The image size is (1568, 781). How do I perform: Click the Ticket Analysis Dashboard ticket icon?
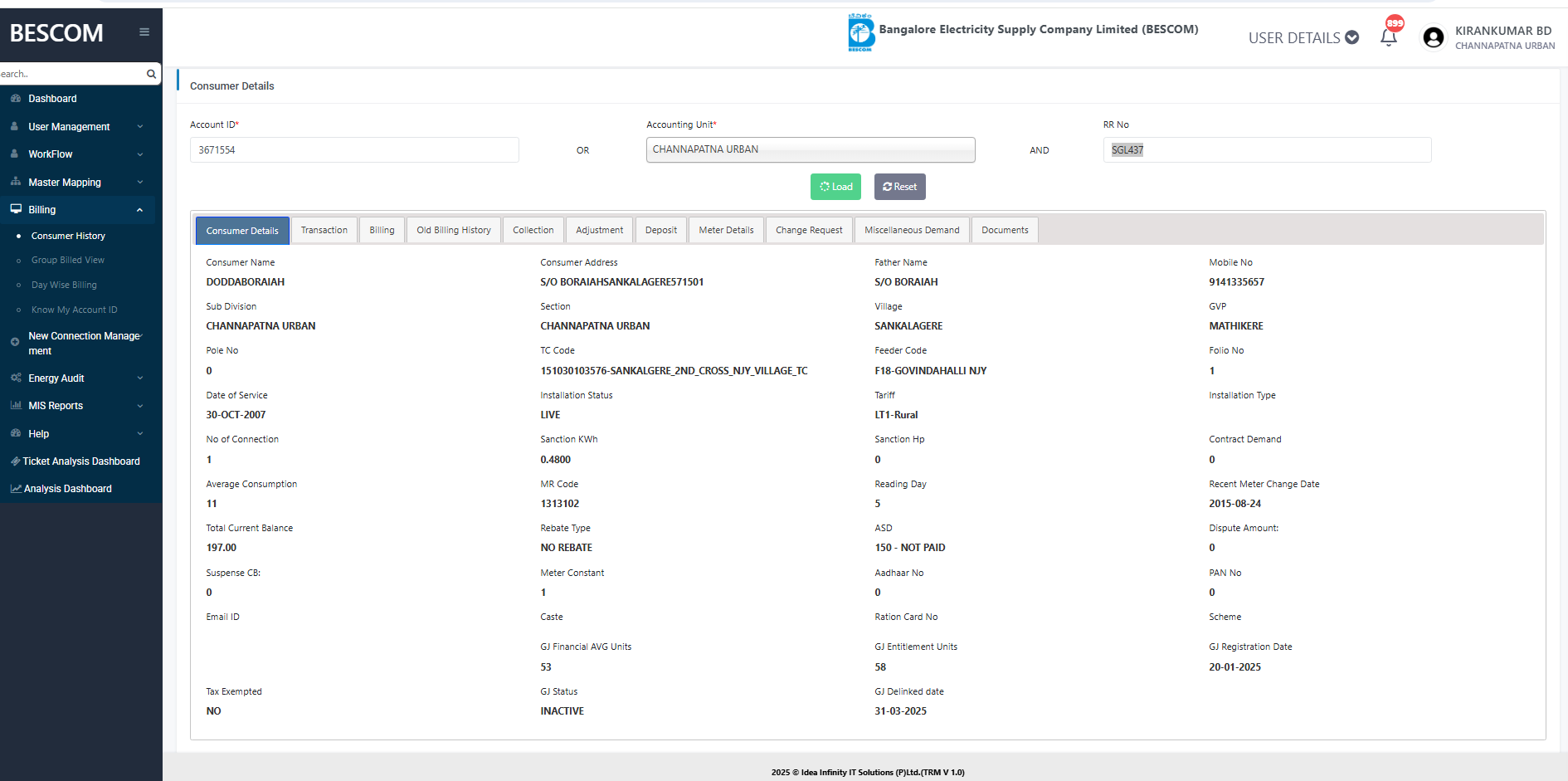15,461
